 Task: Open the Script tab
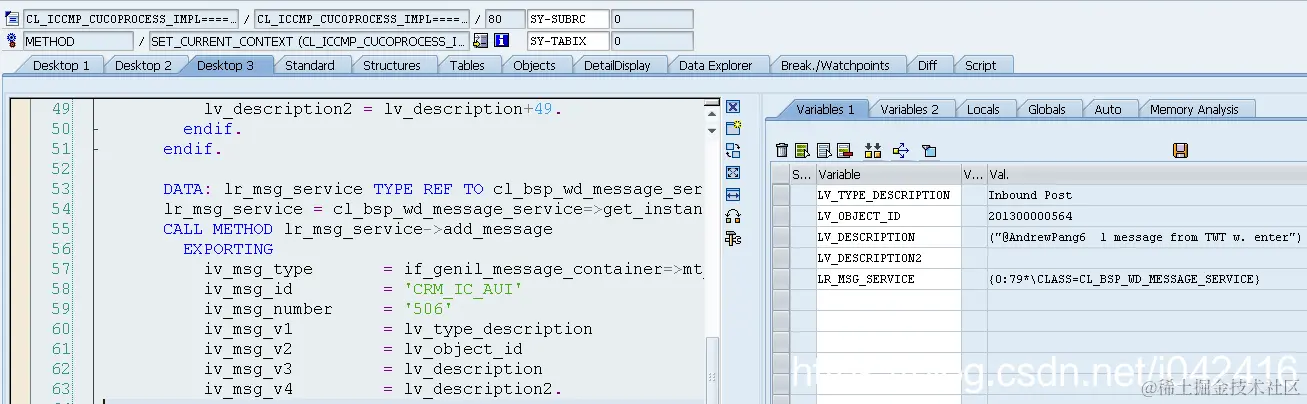click(x=980, y=65)
